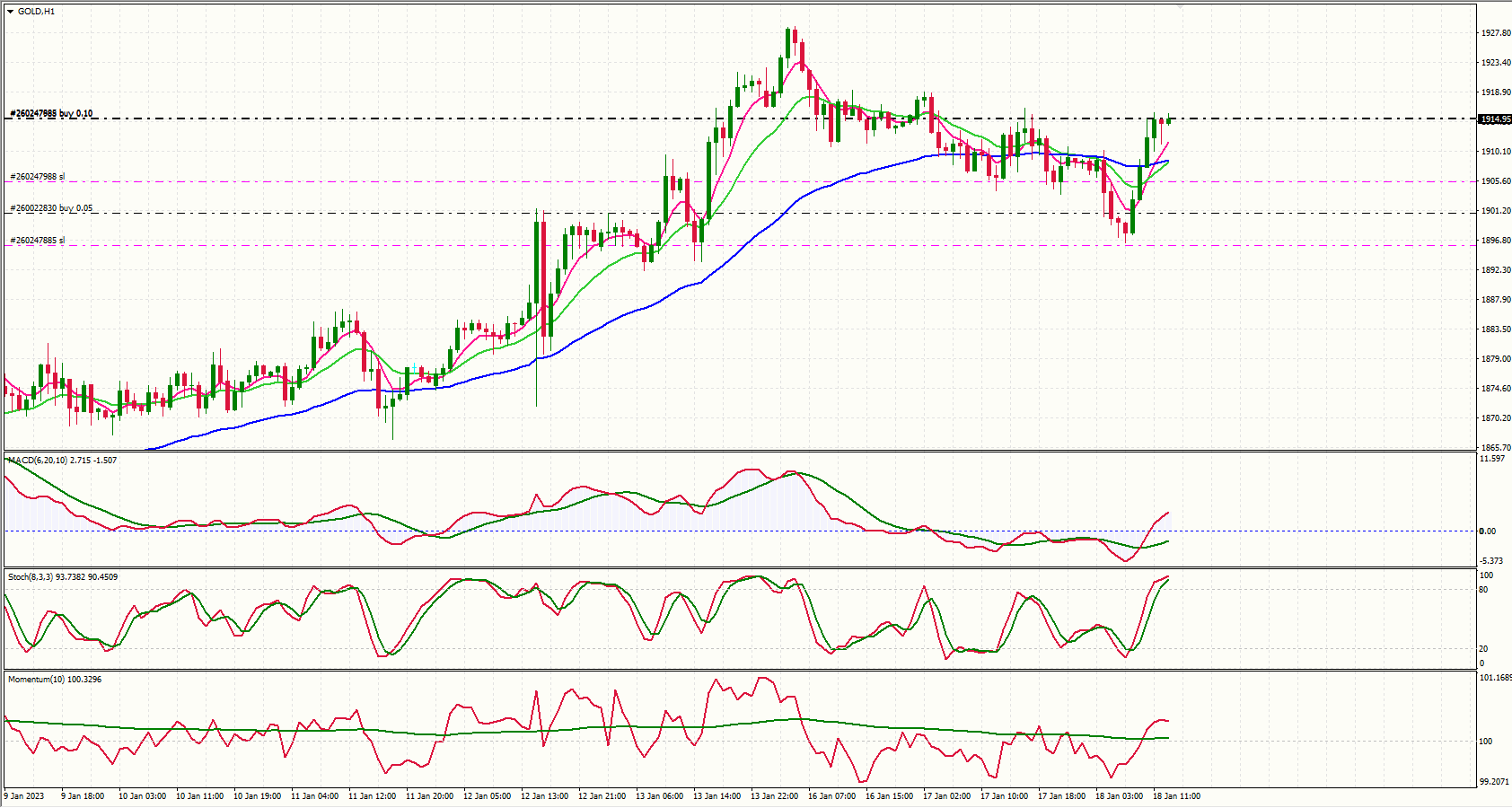Screen dimensions: 1512x808
Task: Click price axis value 1918.90
Action: click(x=1495, y=92)
